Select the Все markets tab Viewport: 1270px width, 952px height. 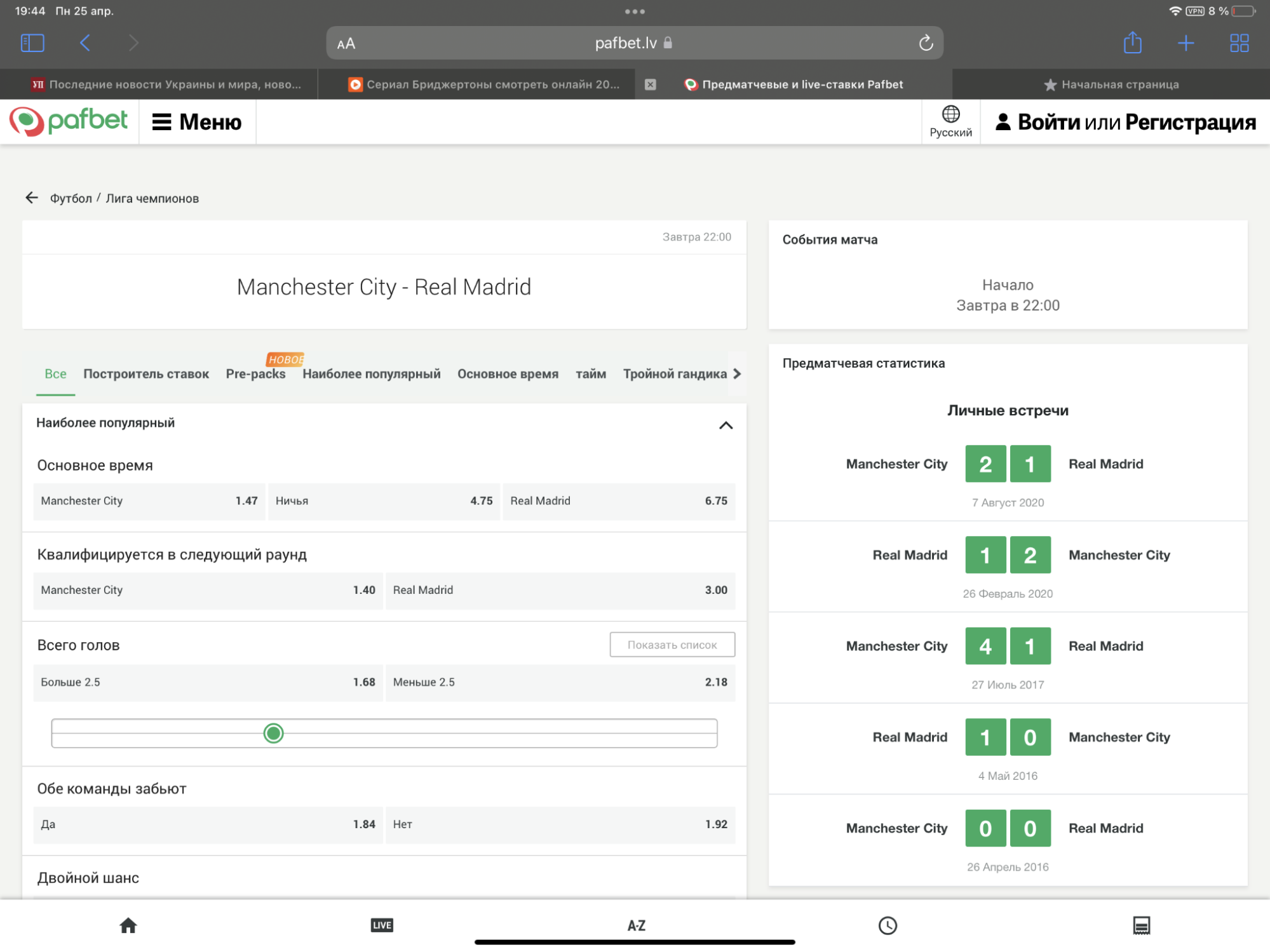(55, 374)
